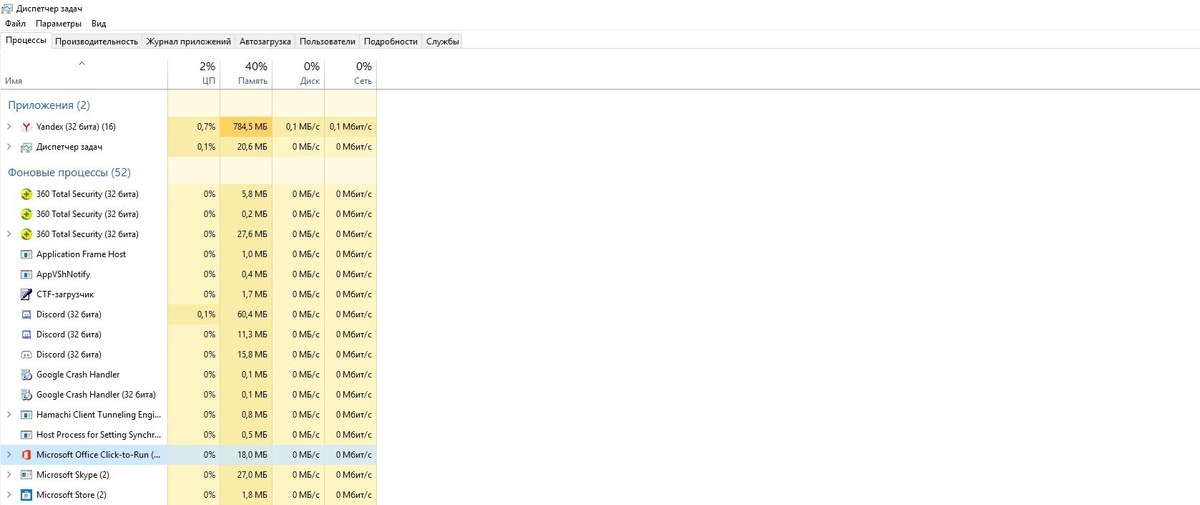Switch to the Службы tab
This screenshot has width=1200, height=505.
pos(443,42)
